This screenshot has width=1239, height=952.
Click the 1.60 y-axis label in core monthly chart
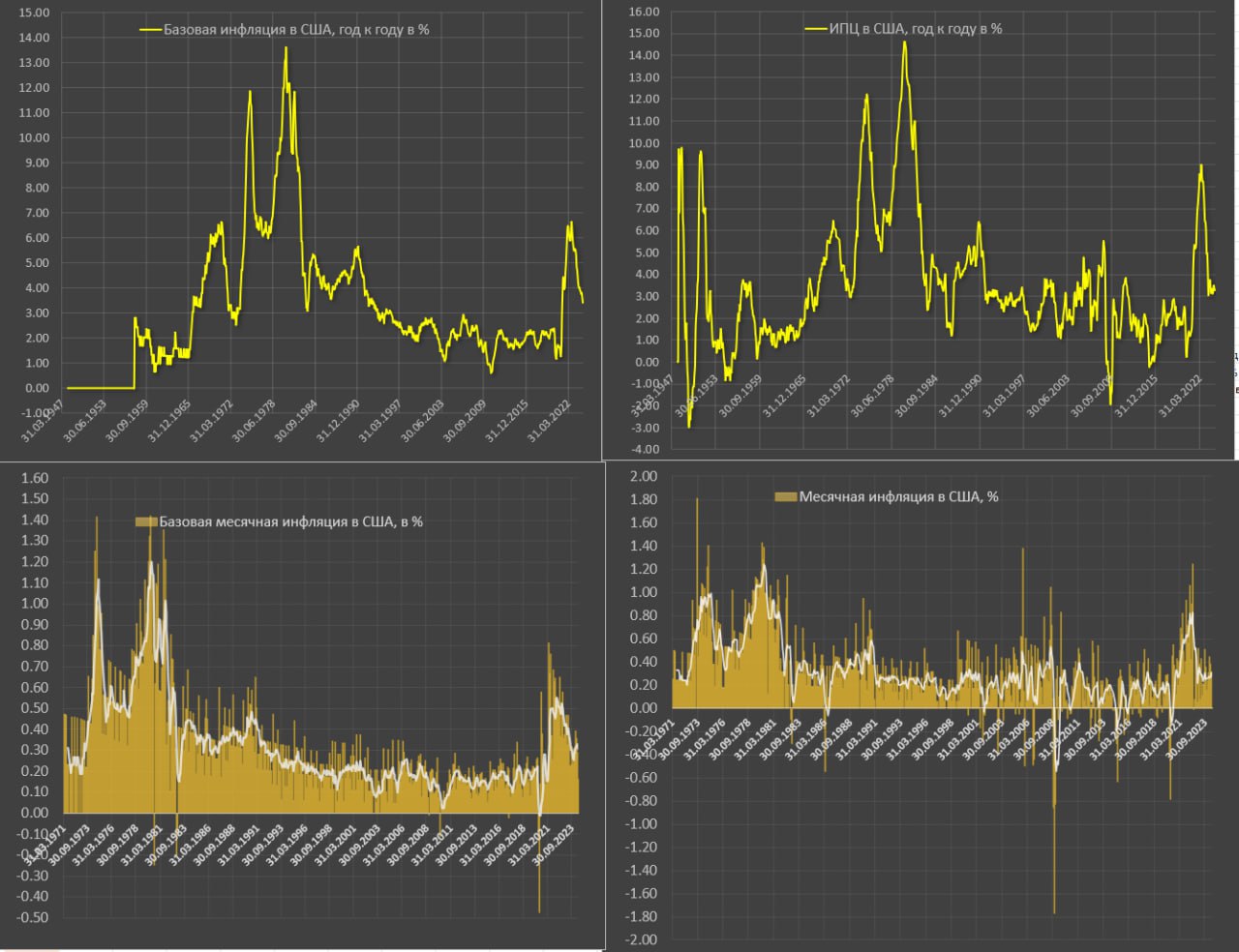[x=34, y=478]
